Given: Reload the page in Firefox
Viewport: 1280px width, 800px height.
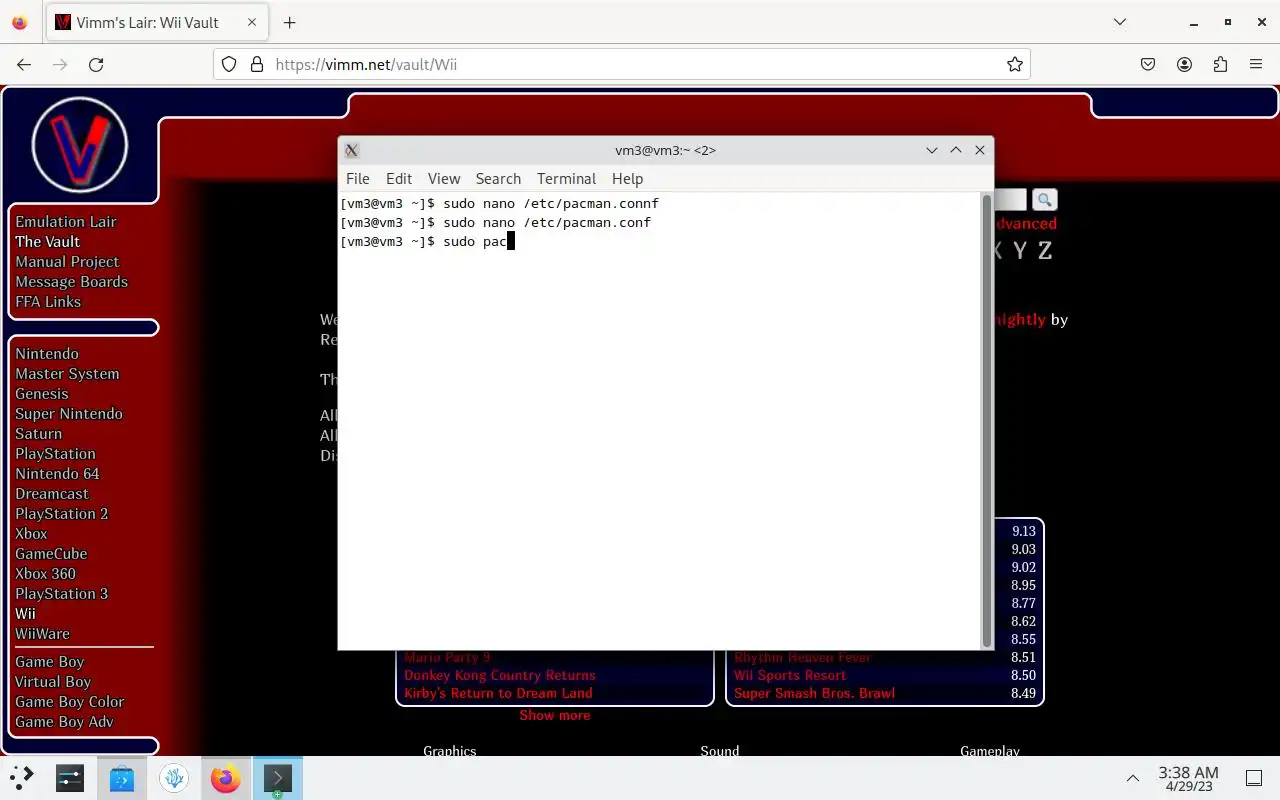Looking at the screenshot, I should coord(96,64).
